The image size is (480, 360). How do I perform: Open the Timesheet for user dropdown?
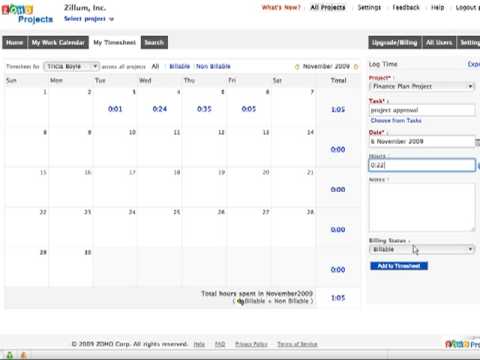tap(71, 67)
